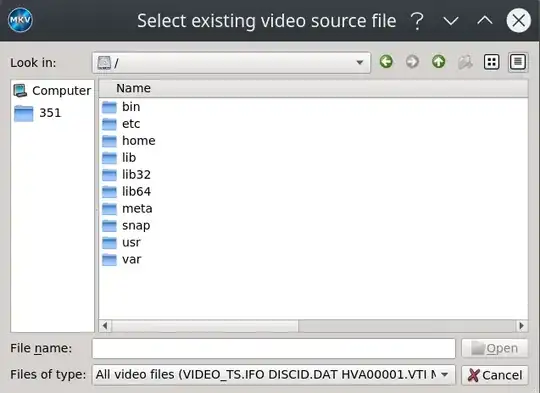
Task: Click the horizontal scrollbar right arrow
Action: click(521, 325)
